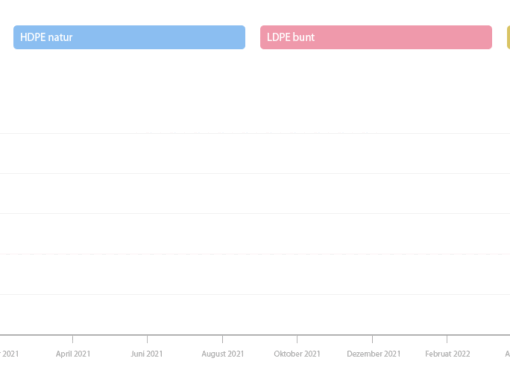
Task: Click the tick mark above Februar 2022
Action: click(447, 339)
